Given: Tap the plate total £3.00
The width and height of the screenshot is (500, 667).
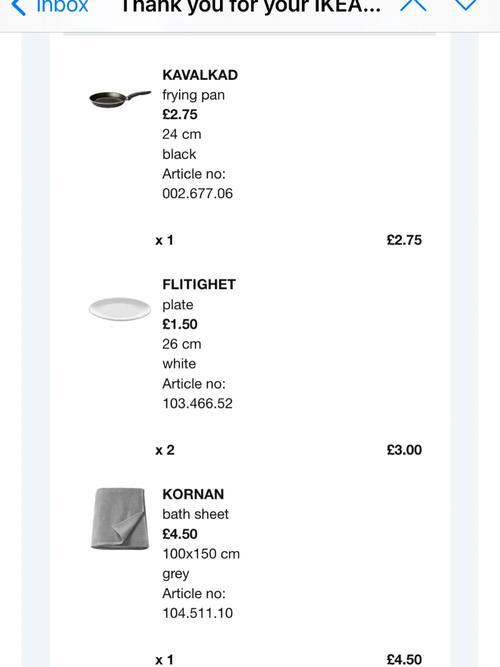Looking at the screenshot, I should tap(404, 450).
